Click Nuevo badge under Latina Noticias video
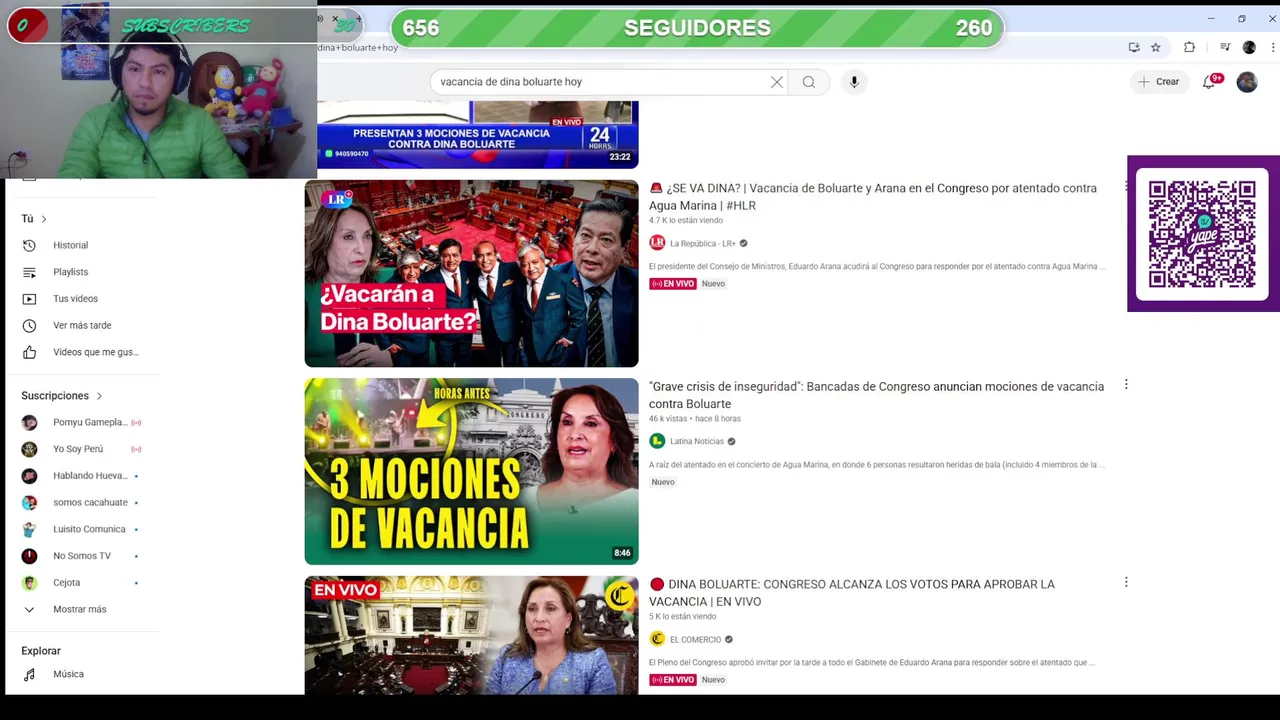 pos(663,482)
